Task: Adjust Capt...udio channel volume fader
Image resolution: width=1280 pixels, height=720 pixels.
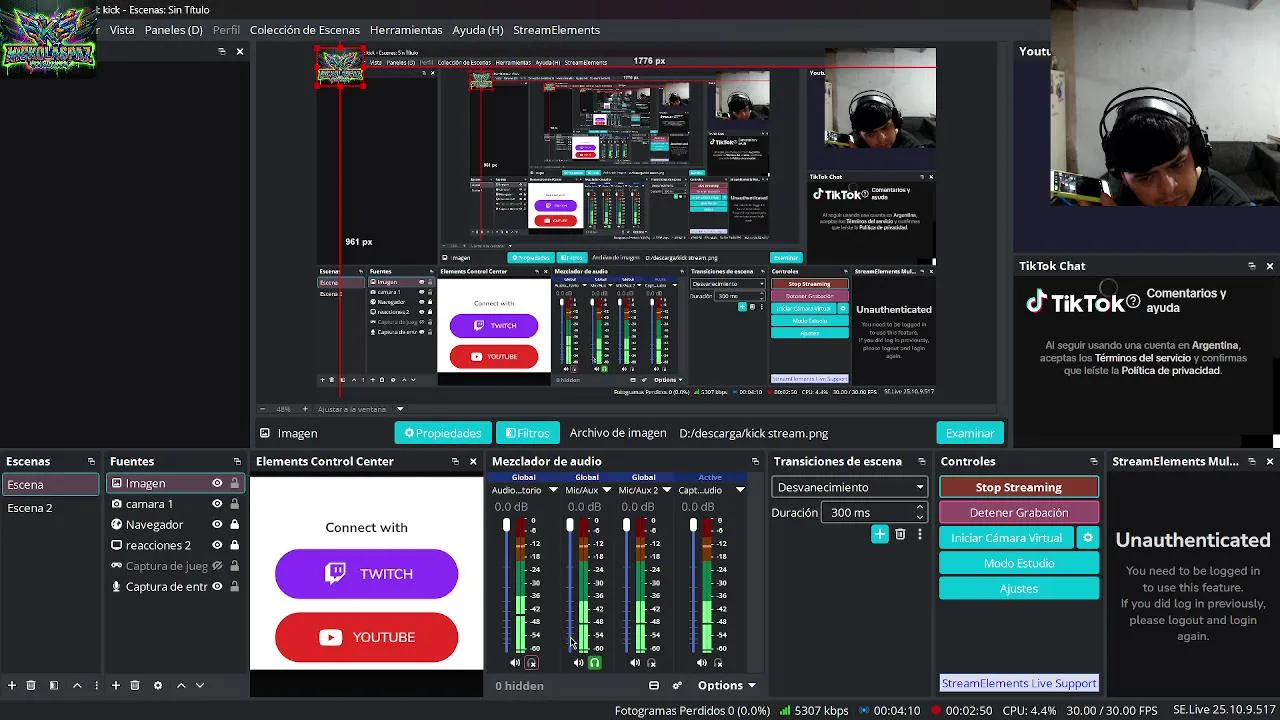Action: tap(693, 526)
